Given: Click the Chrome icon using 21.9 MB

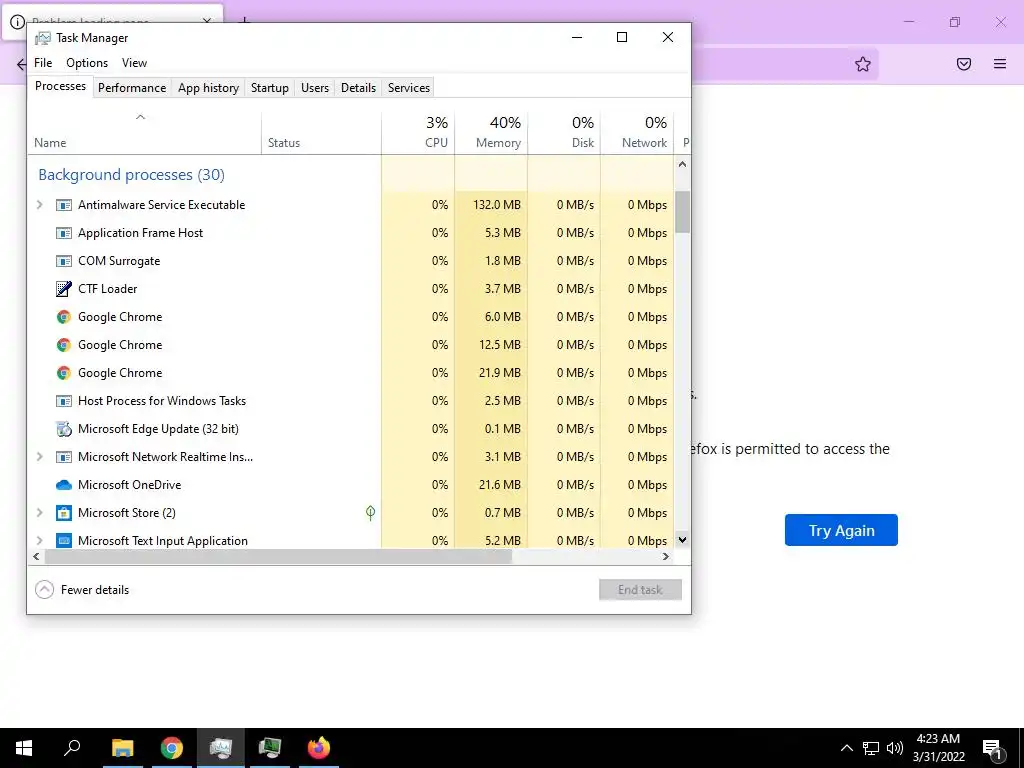Looking at the screenshot, I should [63, 373].
